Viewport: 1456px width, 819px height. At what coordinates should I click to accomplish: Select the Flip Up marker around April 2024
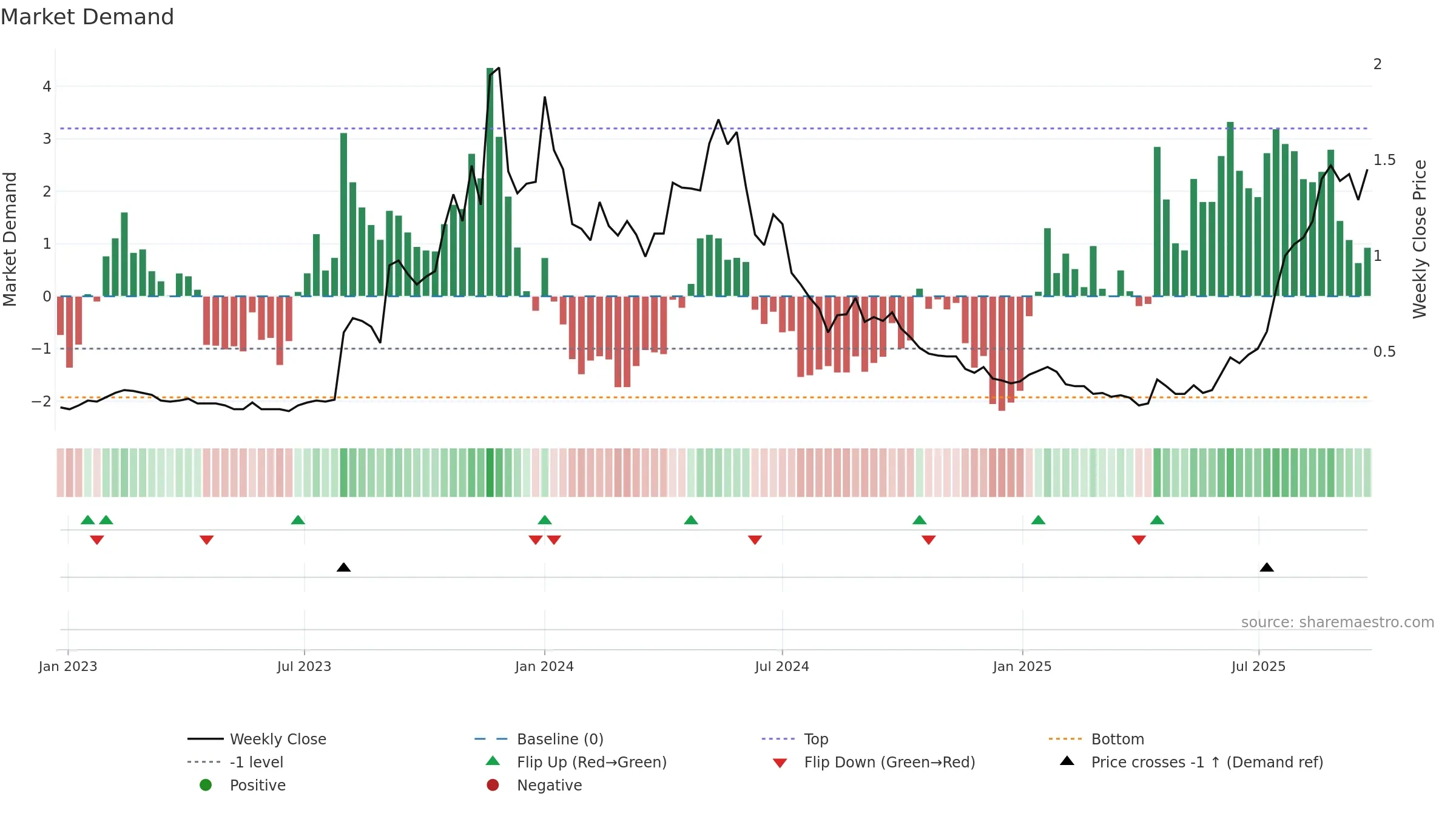(x=691, y=520)
